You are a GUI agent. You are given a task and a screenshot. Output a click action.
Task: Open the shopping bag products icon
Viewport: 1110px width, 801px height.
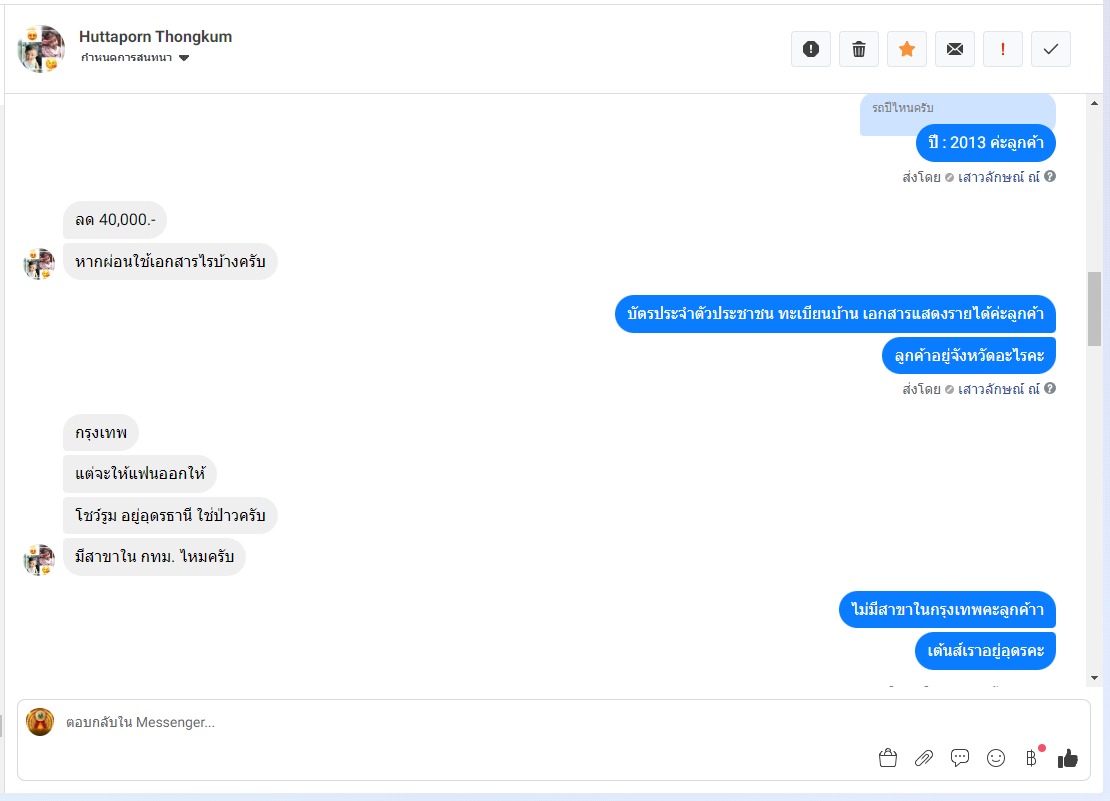888,759
